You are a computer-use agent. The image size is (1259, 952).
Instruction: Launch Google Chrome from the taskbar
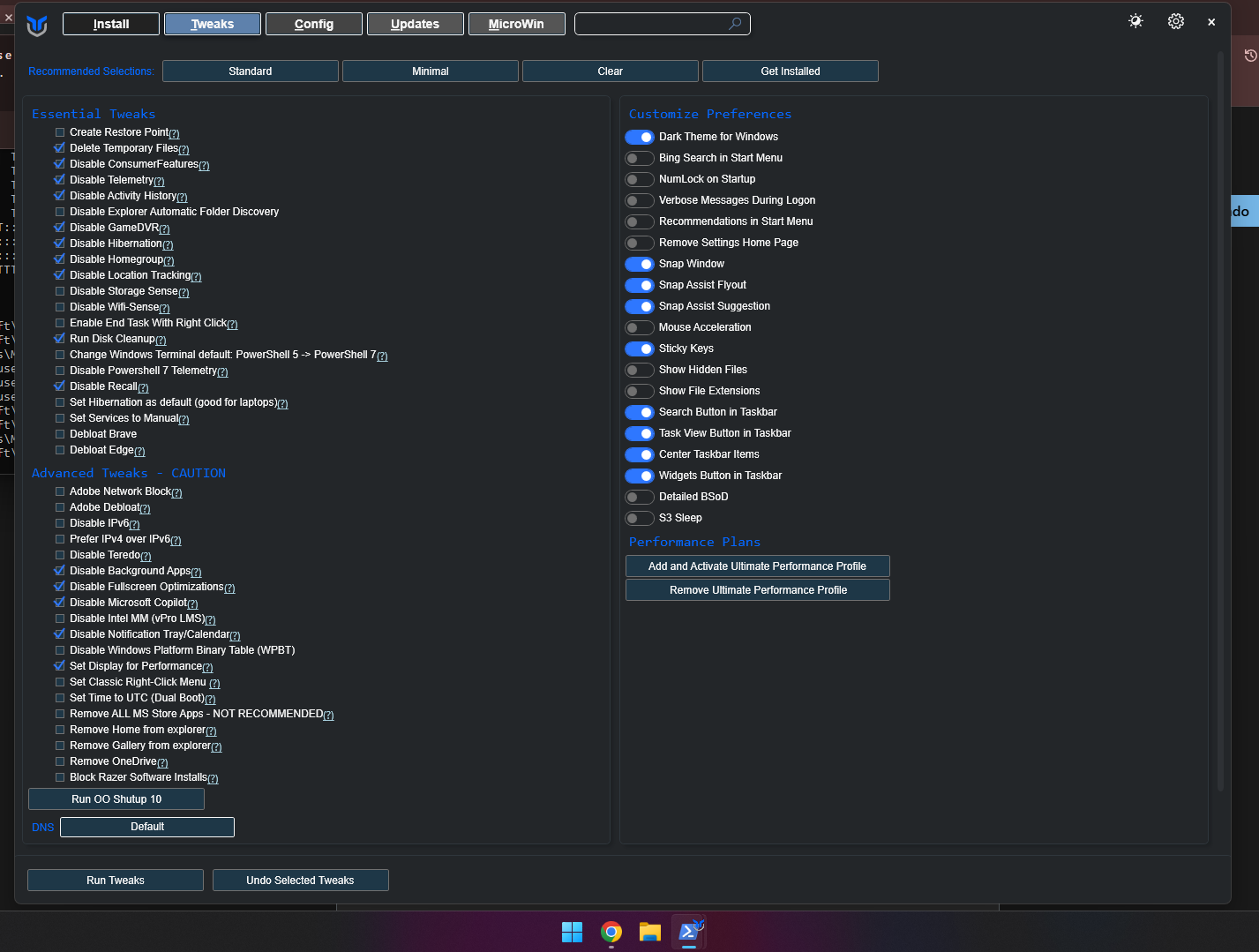[x=611, y=932]
